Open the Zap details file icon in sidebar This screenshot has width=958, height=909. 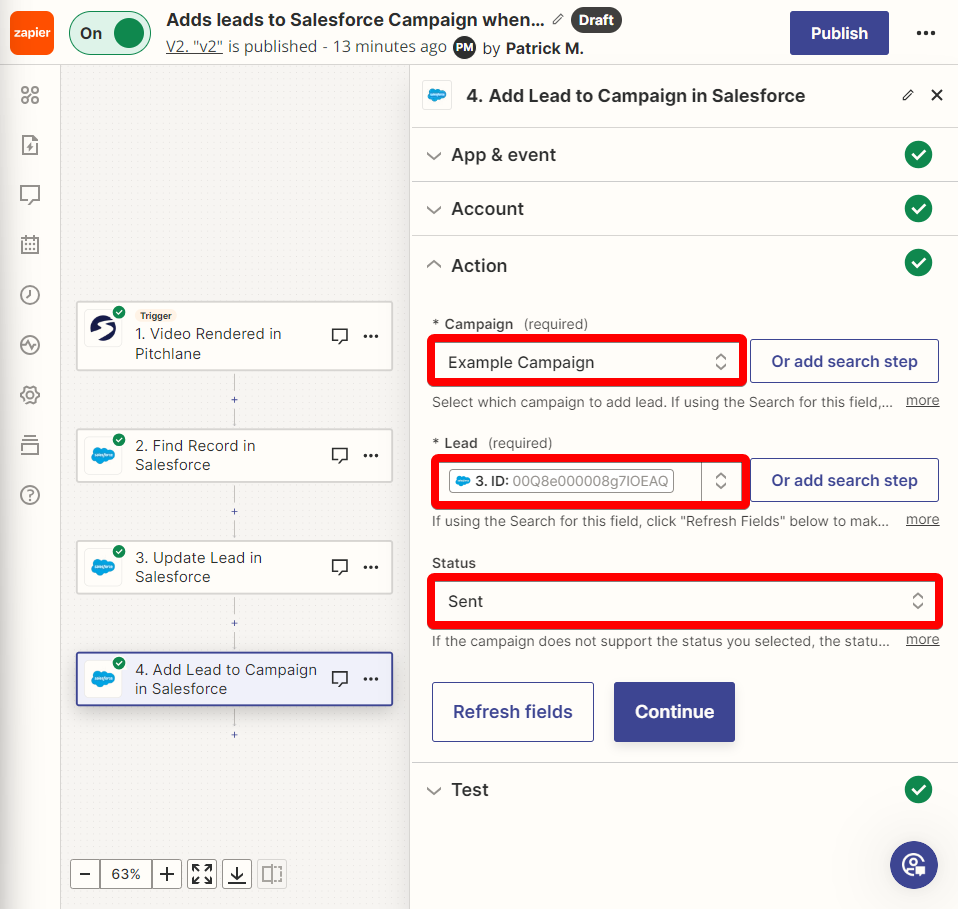click(x=30, y=145)
